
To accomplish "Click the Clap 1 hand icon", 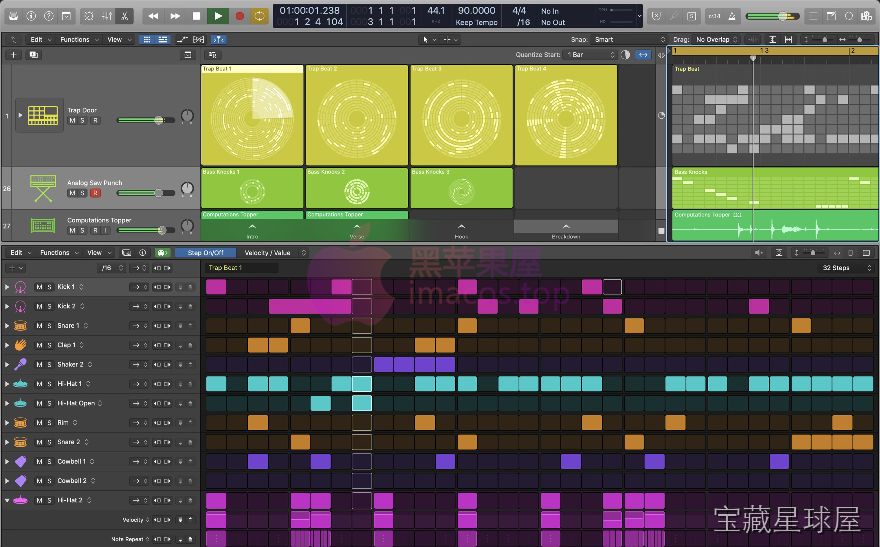I will pos(20,345).
